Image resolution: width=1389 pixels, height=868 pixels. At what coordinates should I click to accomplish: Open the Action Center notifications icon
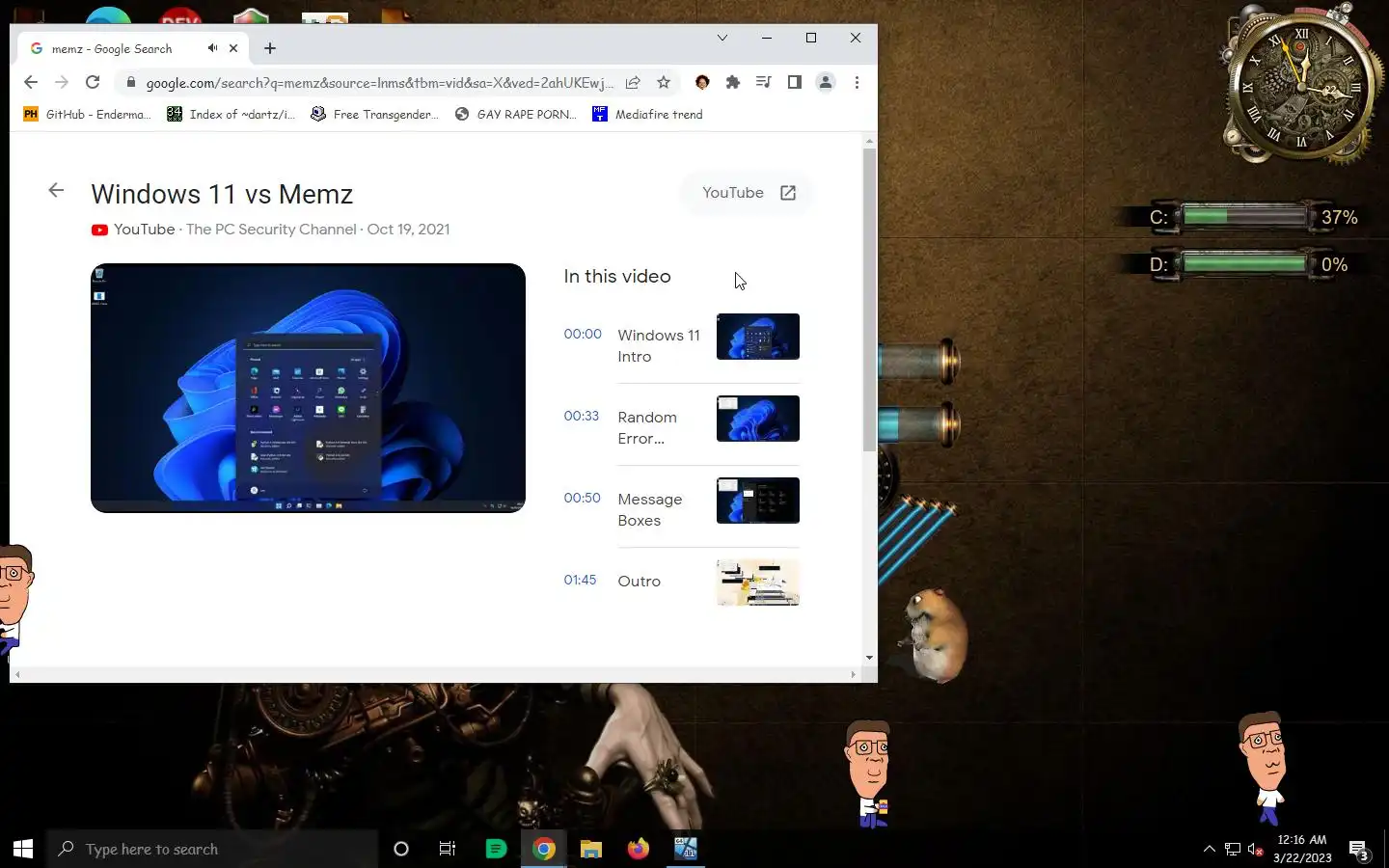pyautogui.click(x=1360, y=850)
